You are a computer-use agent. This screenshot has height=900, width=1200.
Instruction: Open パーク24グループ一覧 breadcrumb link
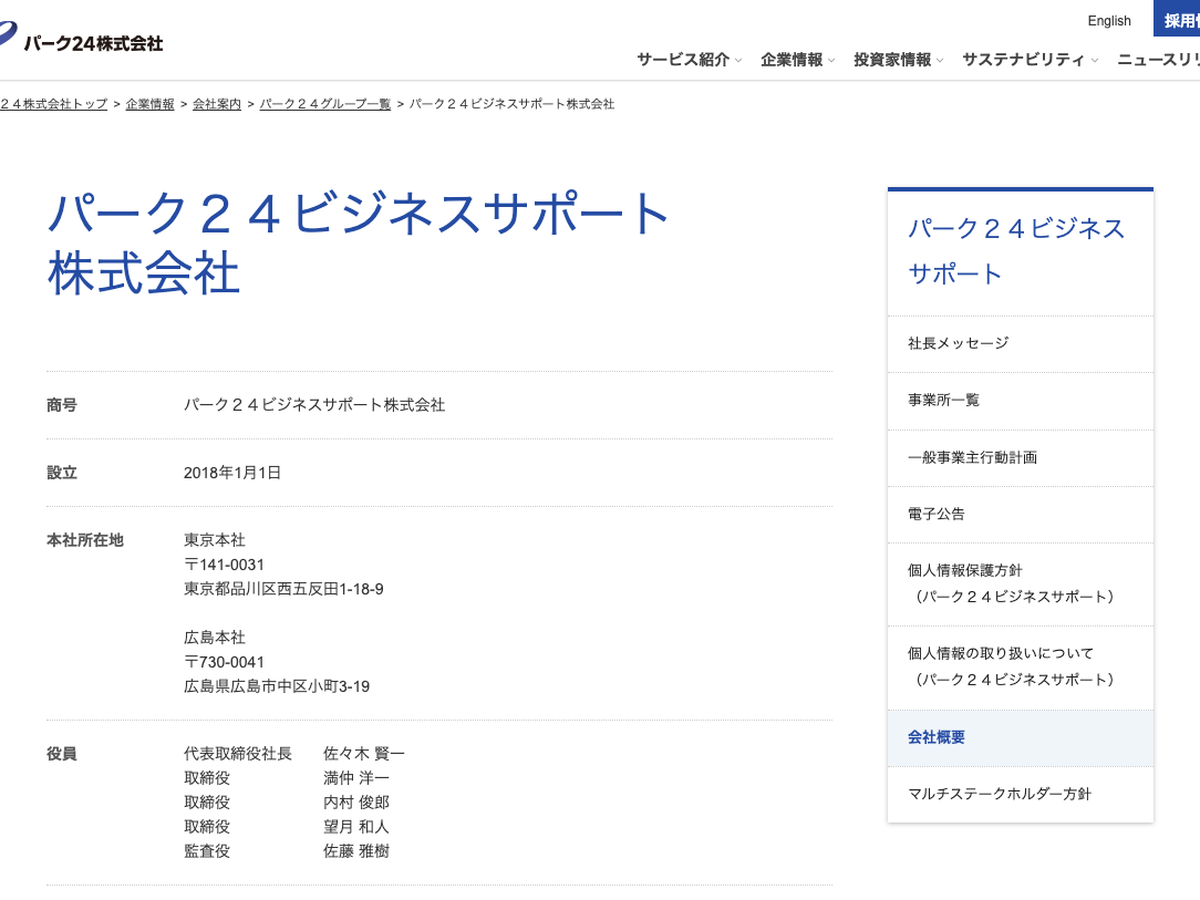coord(325,104)
